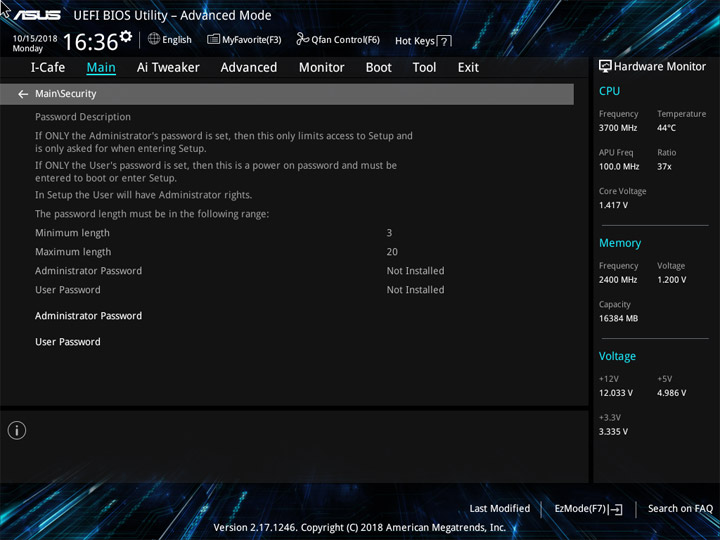
Task: Click APU Freq value 100.0 MHz
Action: 619,167
